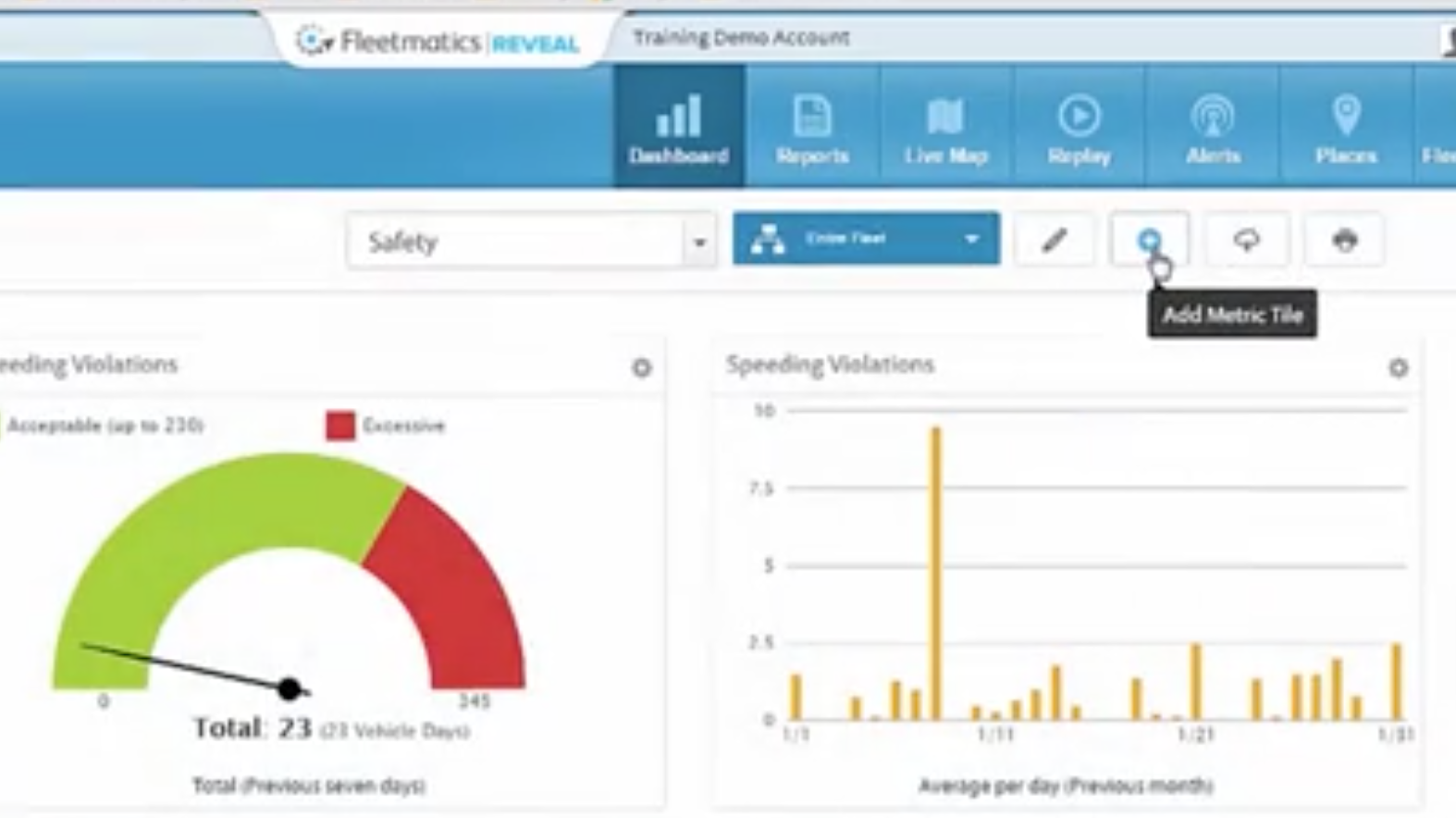
Task: Open settings gear on the gauge tile
Action: (641, 368)
